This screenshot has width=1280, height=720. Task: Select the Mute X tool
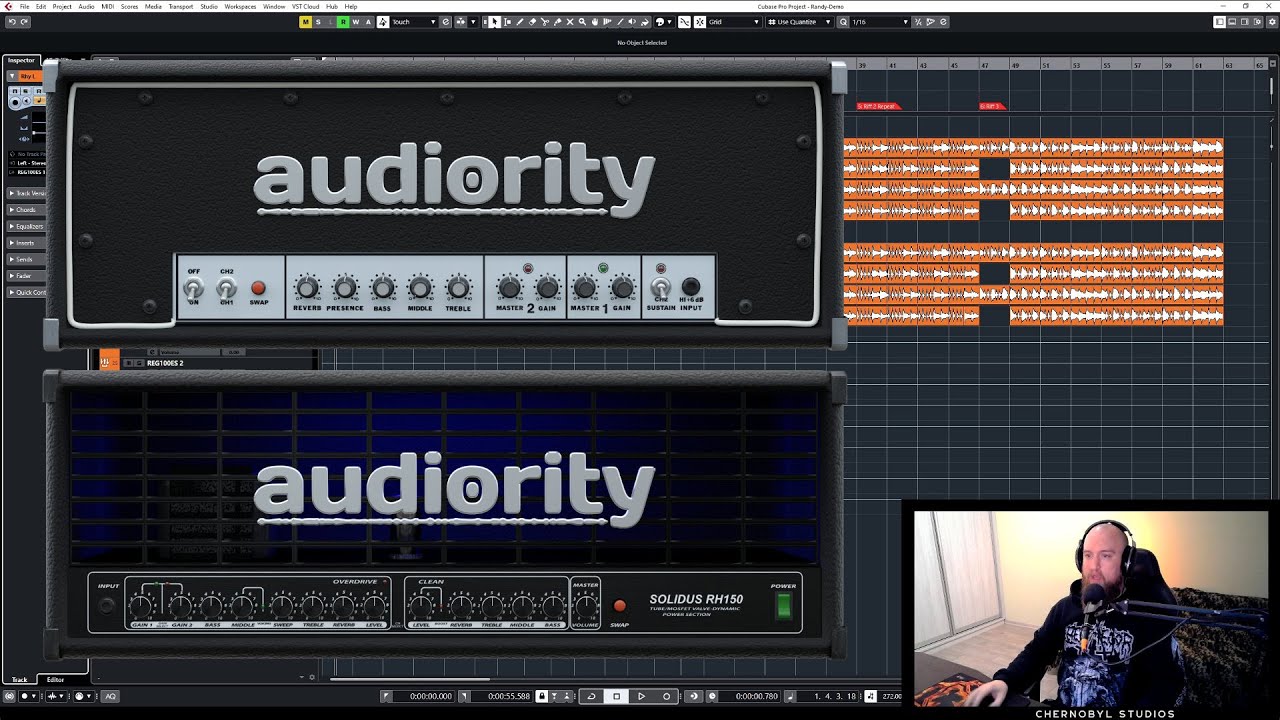570,22
